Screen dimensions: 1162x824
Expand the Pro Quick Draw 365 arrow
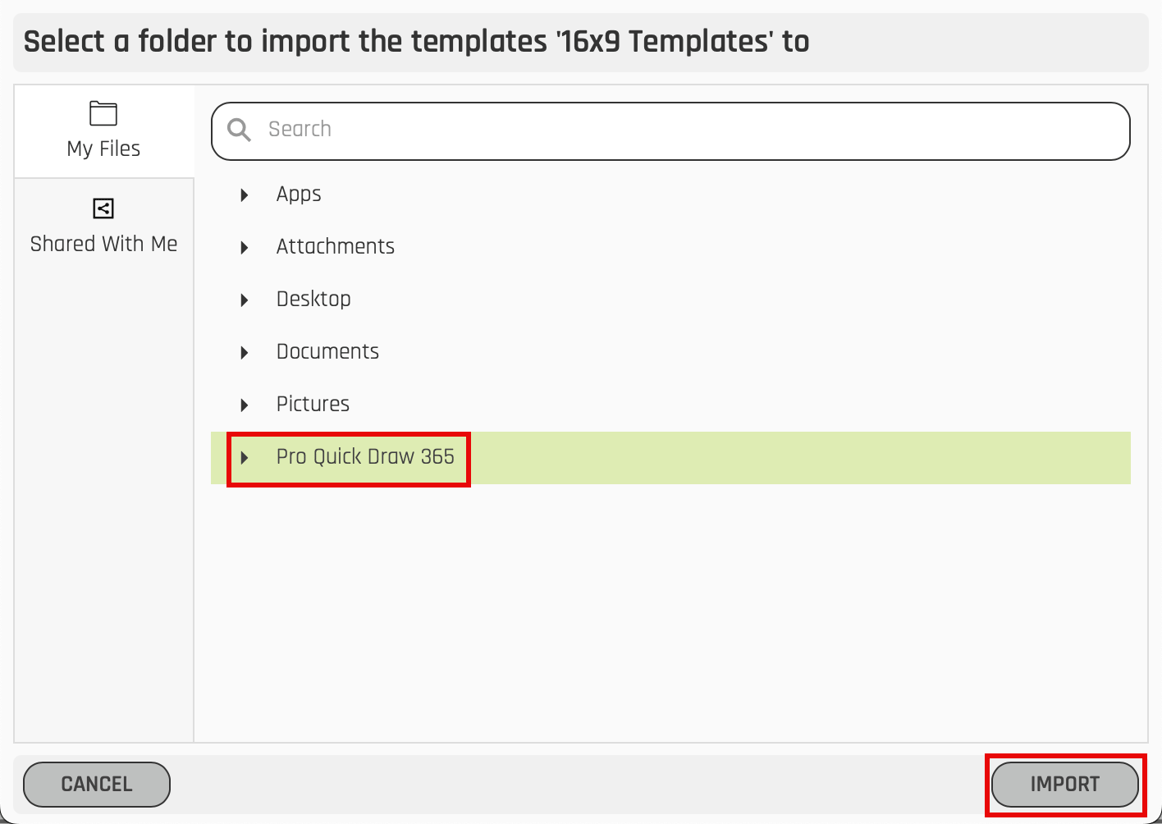coord(245,458)
